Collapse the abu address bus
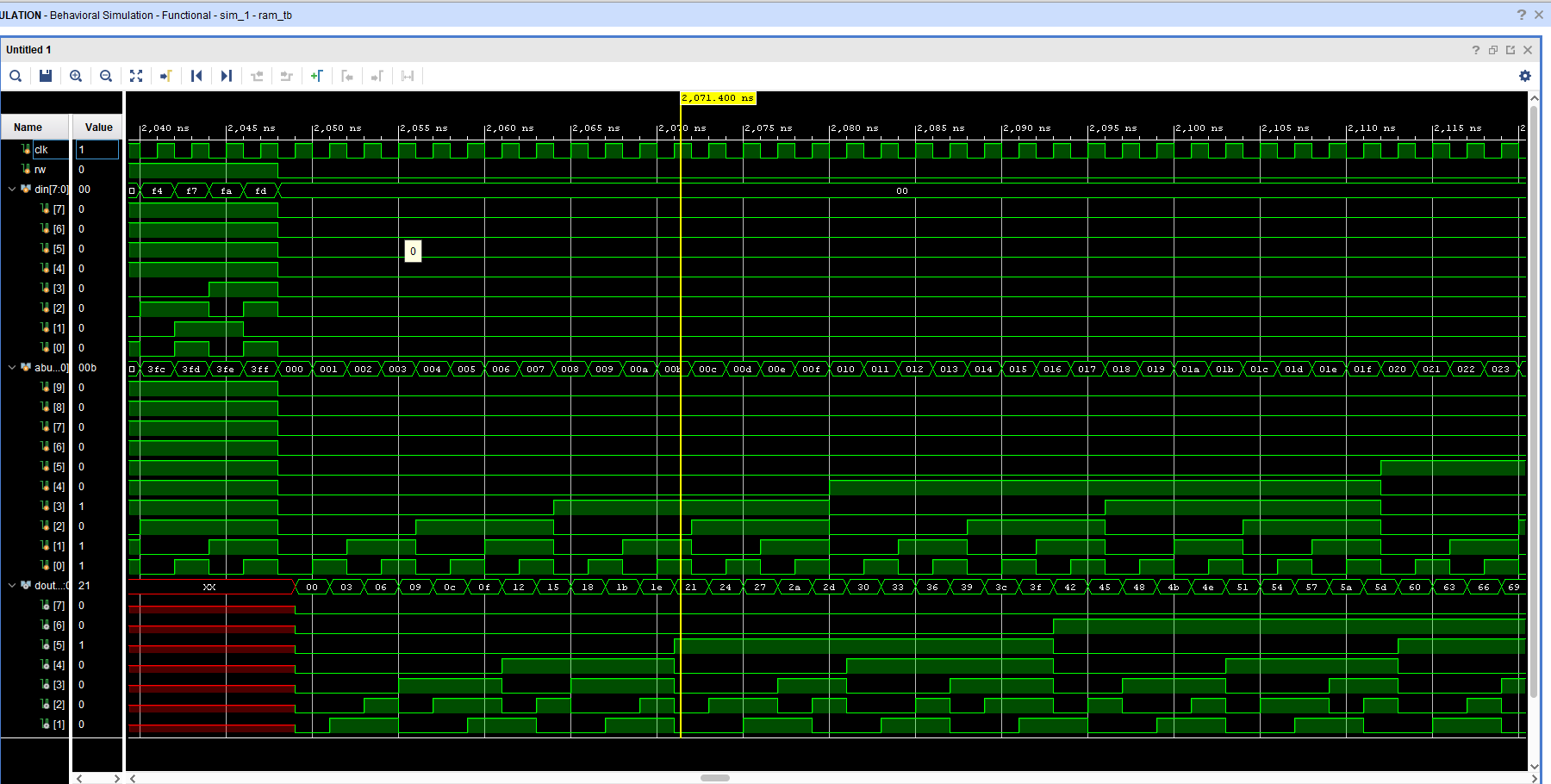Image resolution: width=1551 pixels, height=784 pixels. click(x=11, y=368)
